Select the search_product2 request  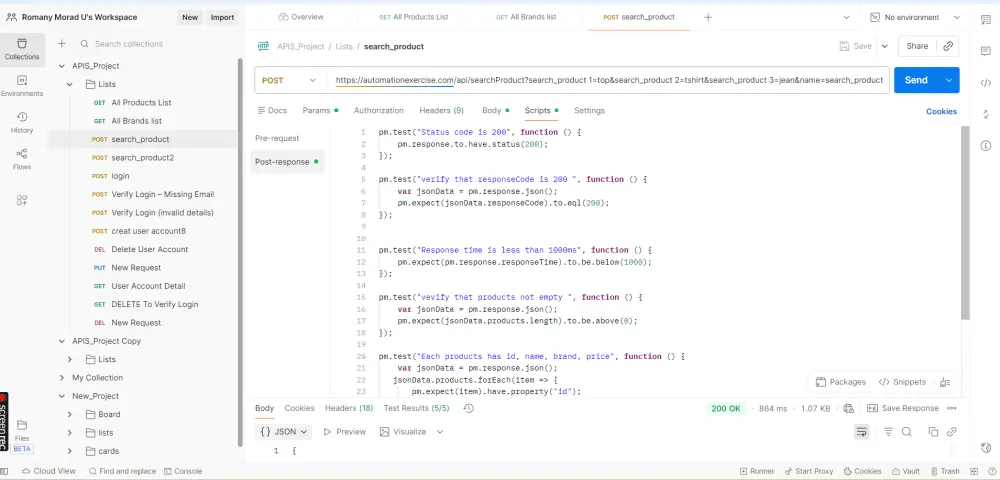(x=142, y=157)
